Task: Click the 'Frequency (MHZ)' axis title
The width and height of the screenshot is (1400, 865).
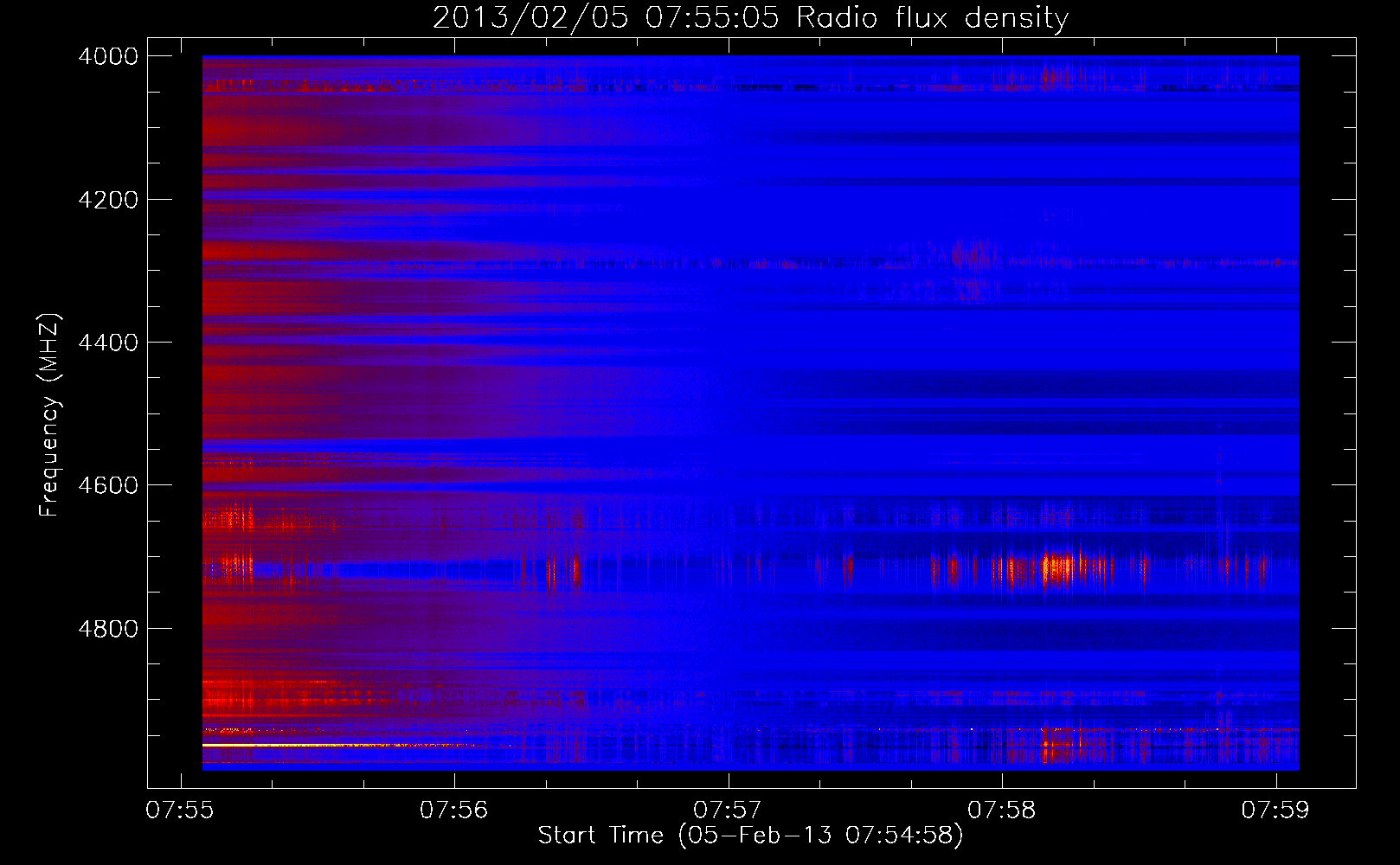Action: tap(50, 414)
